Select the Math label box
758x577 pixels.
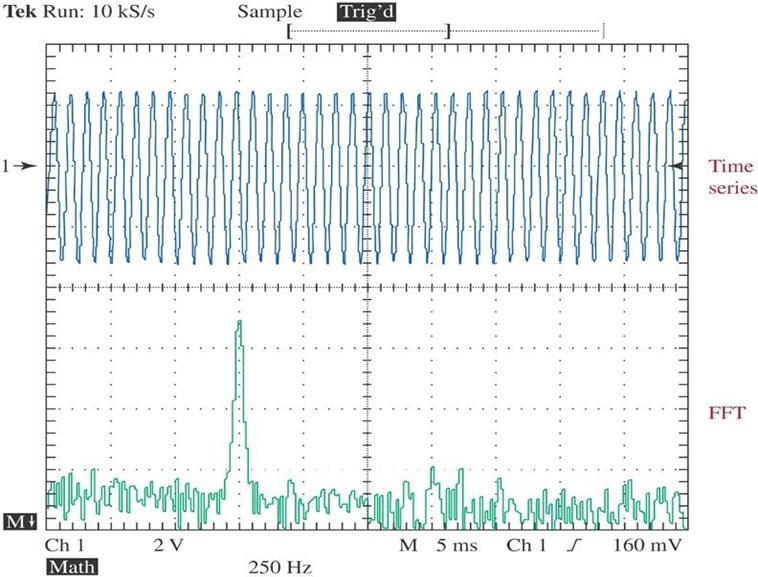point(72,567)
